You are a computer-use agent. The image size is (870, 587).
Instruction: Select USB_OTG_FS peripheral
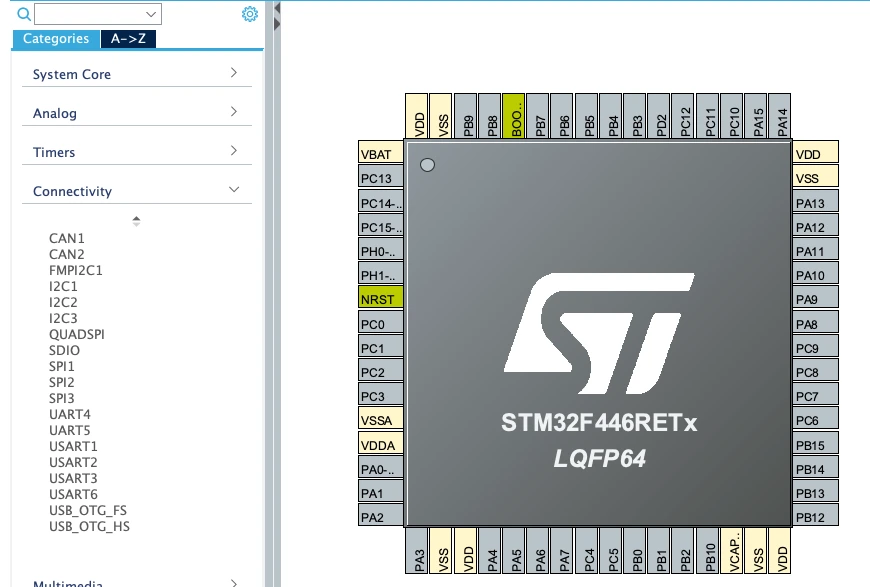tap(88, 510)
